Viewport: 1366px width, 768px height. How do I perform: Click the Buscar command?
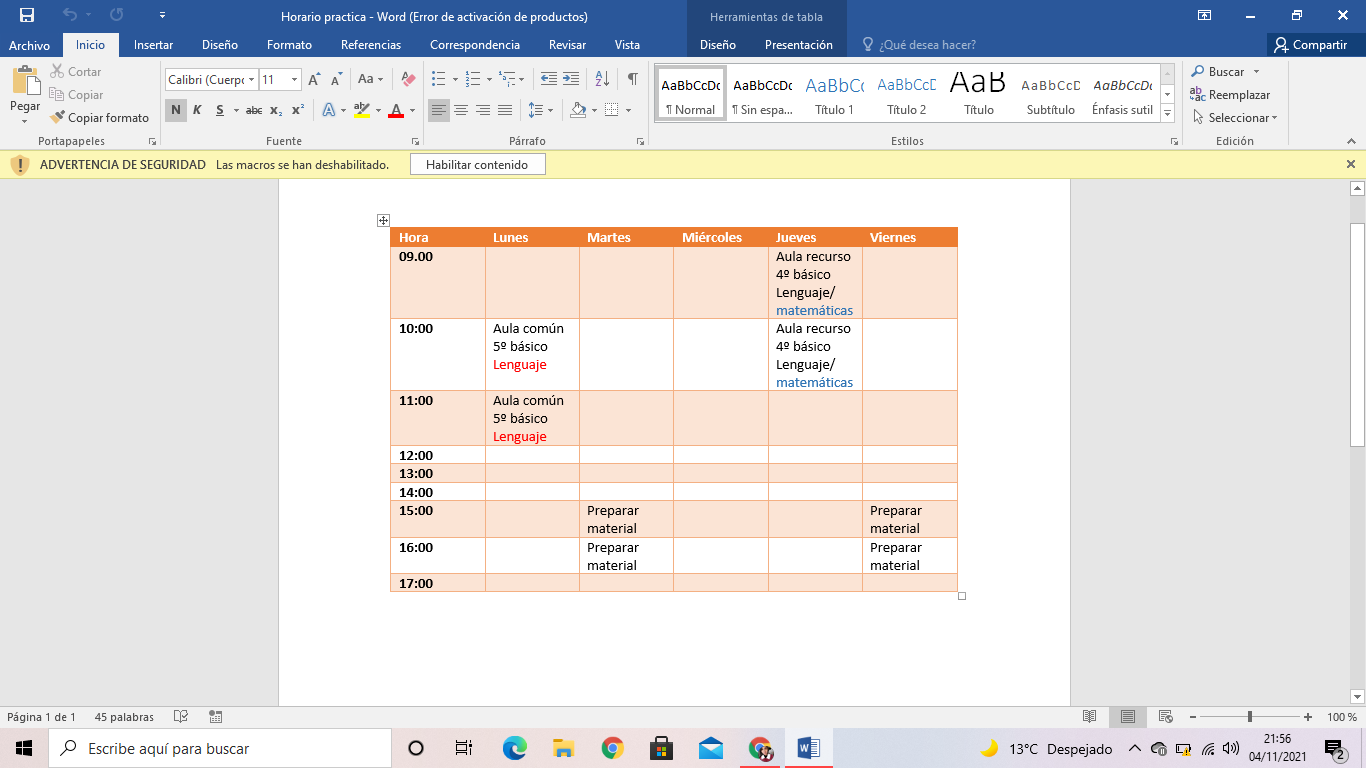1226,72
